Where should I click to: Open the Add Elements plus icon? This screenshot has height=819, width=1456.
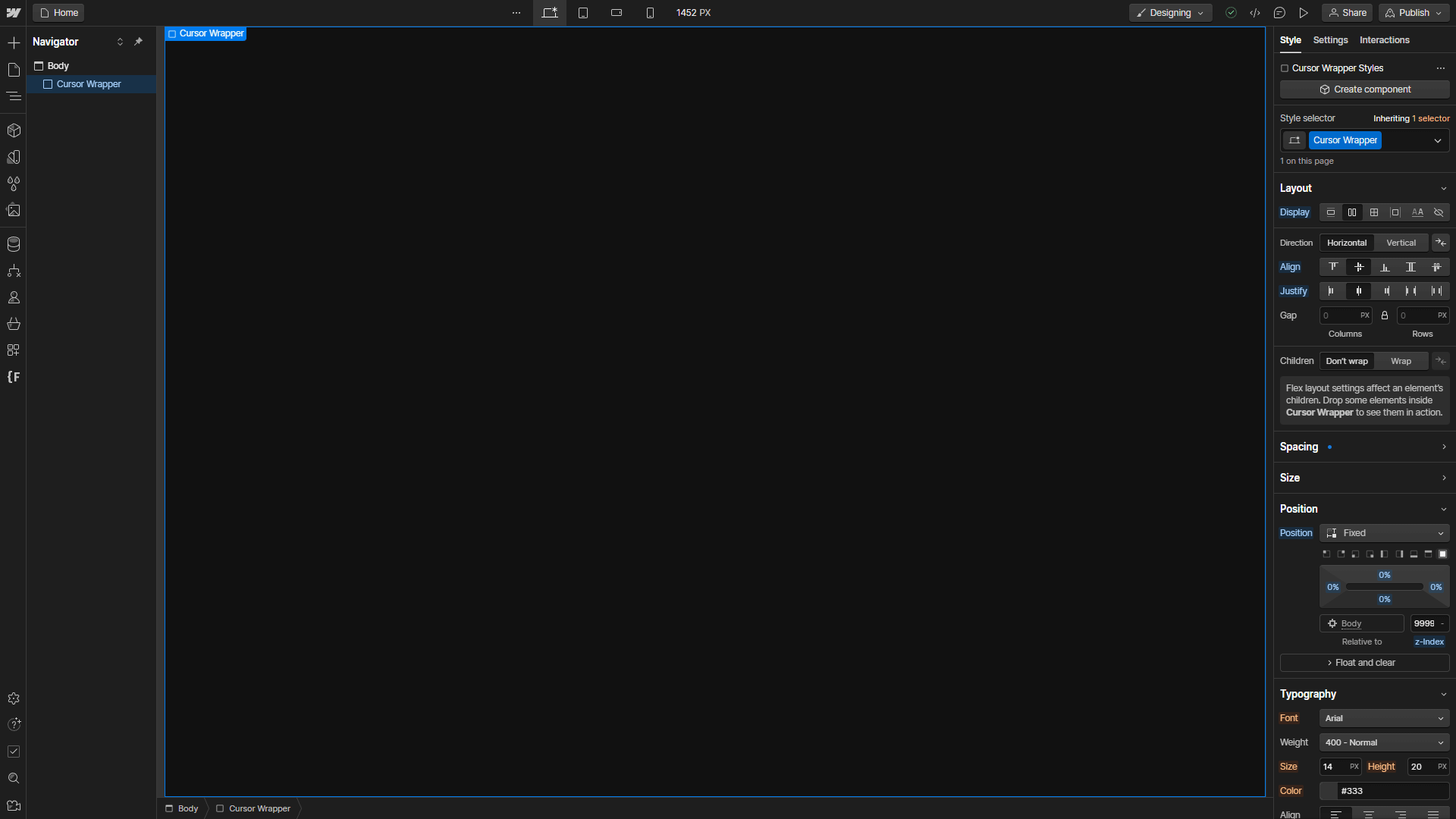point(14,42)
